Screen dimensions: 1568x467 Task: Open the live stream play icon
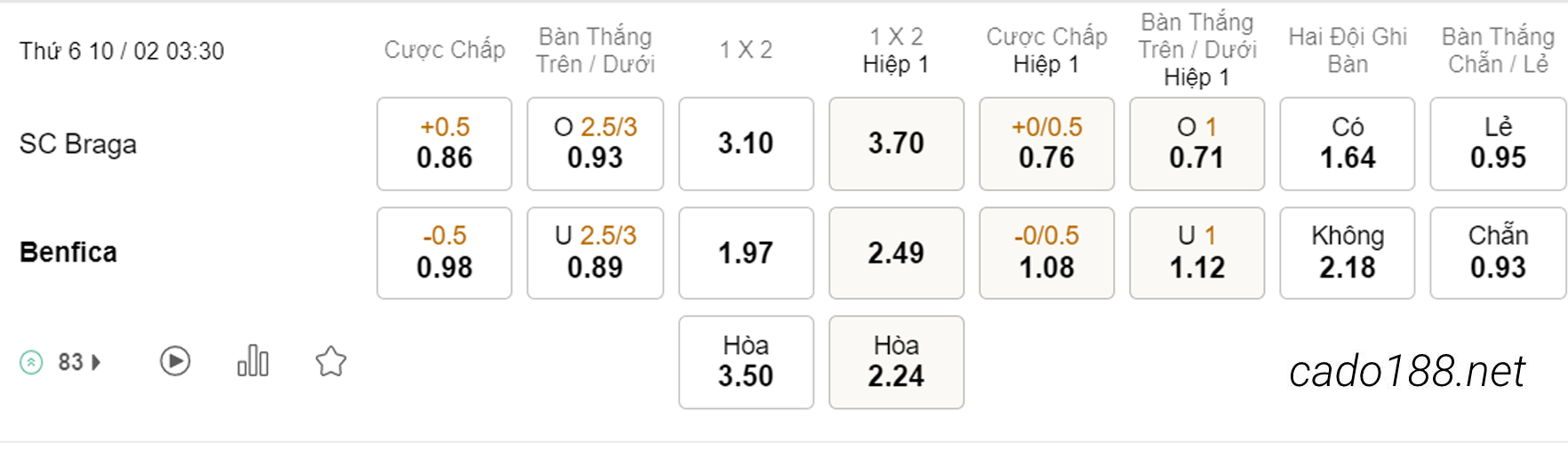point(175,361)
